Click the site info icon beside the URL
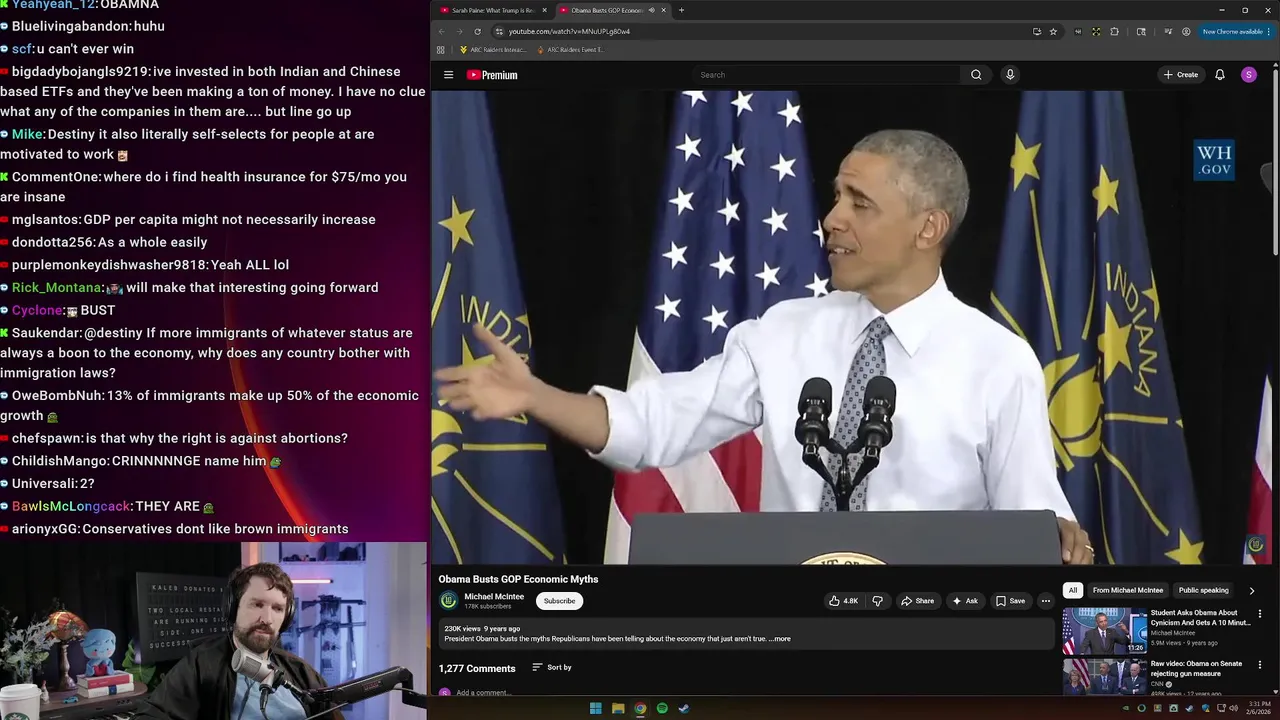The image size is (1280, 720). 499,31
